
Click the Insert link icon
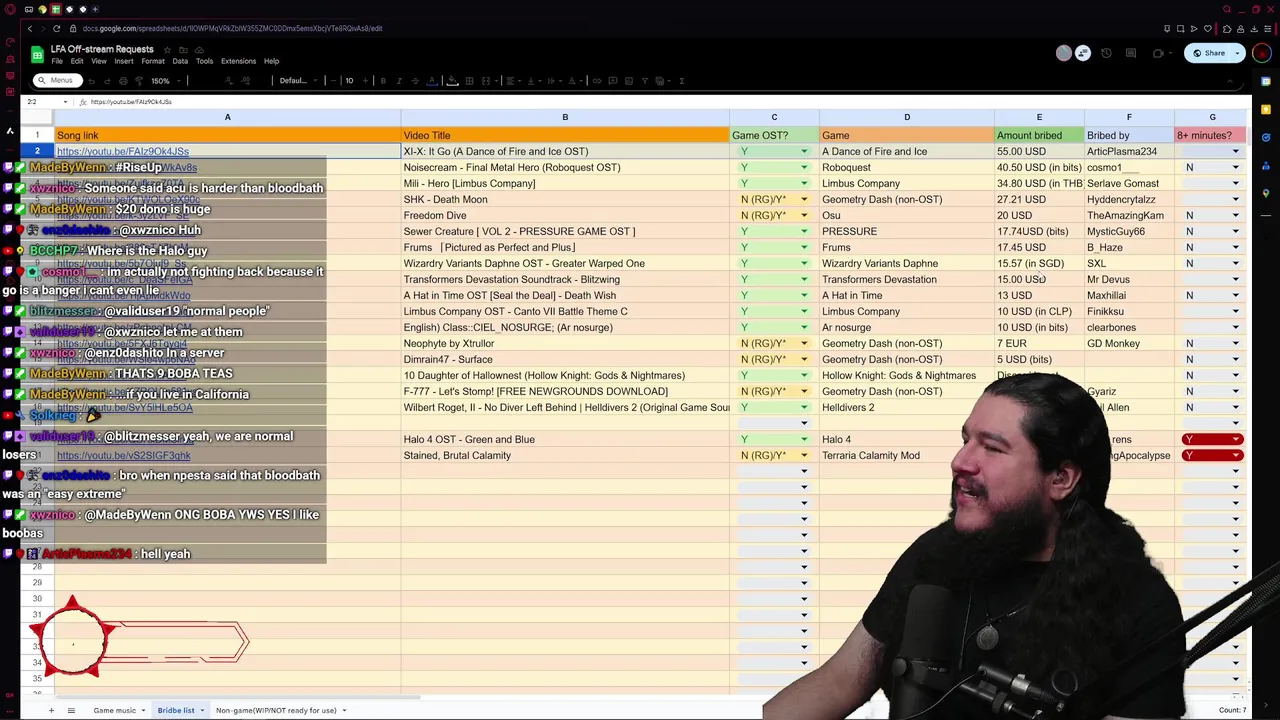597,81
